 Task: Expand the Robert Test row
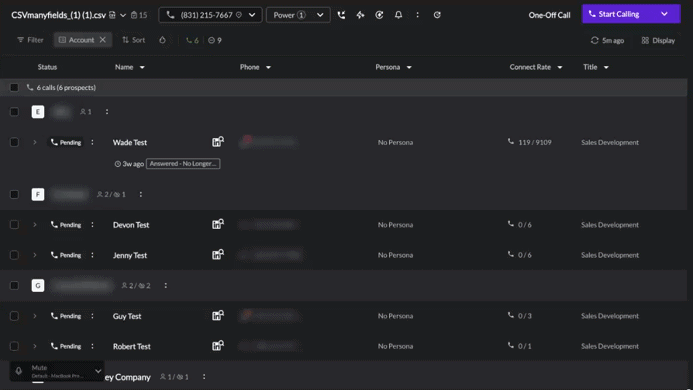click(34, 346)
